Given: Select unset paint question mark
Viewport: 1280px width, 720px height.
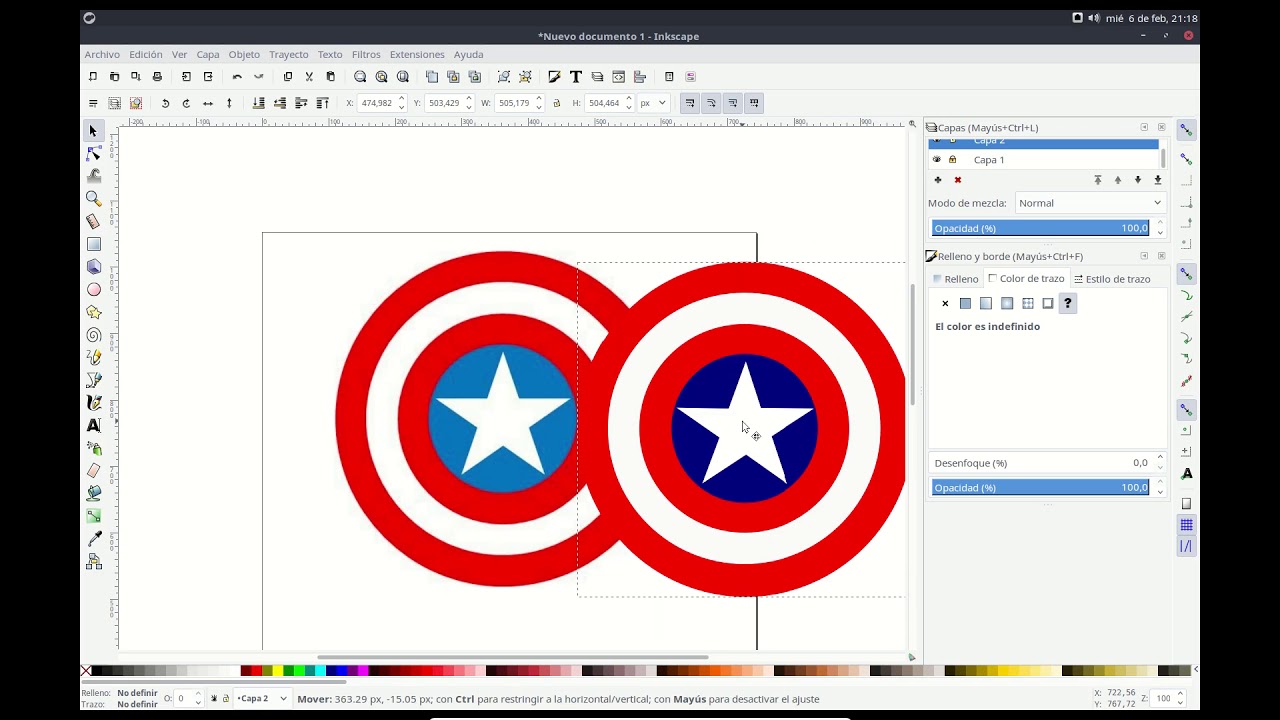Looking at the screenshot, I should tap(1068, 303).
